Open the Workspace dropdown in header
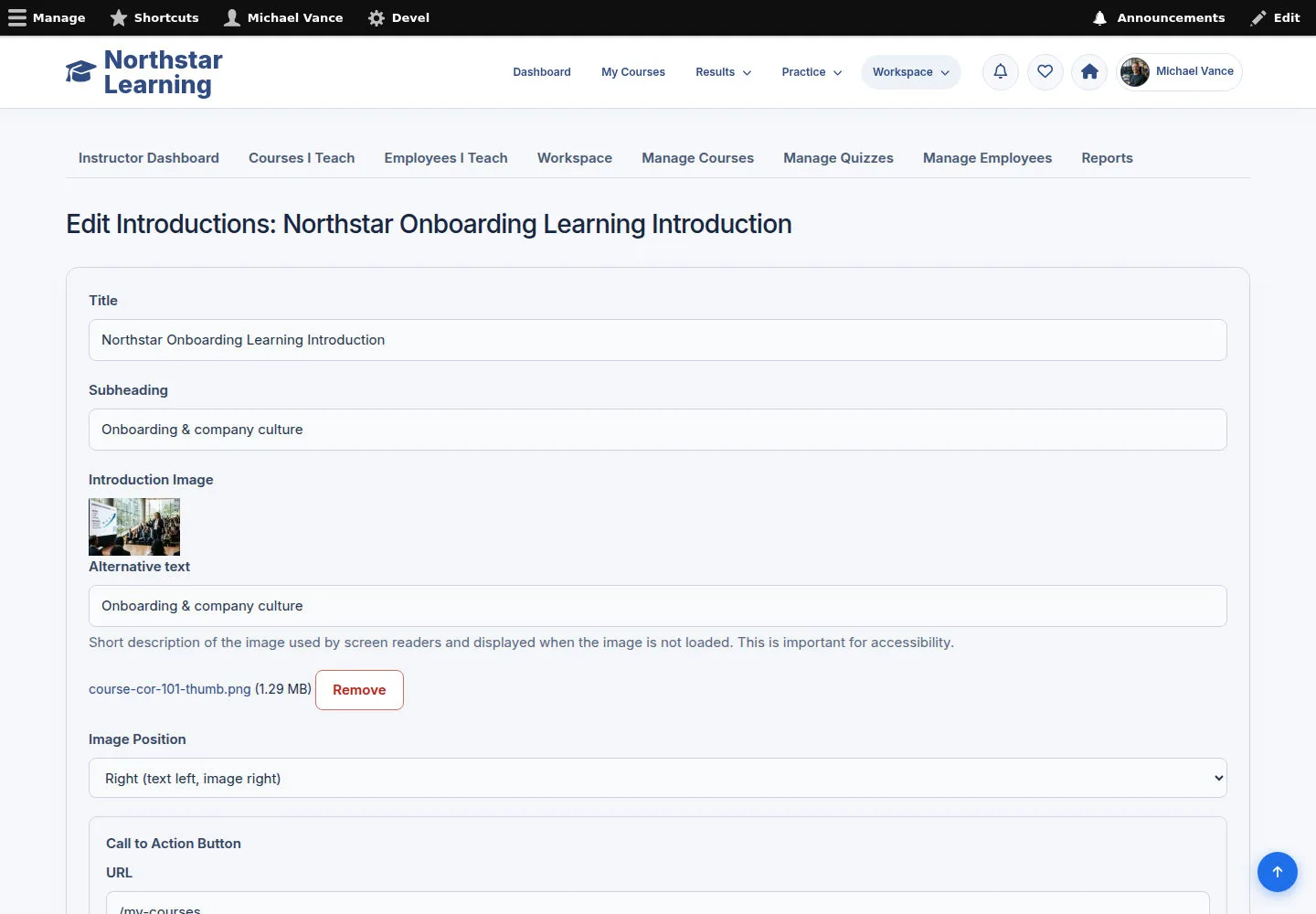 coord(910,72)
